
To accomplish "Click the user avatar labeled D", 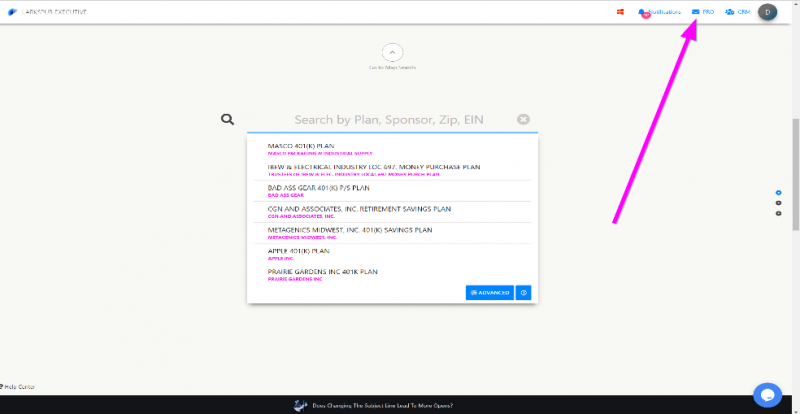I will click(768, 12).
